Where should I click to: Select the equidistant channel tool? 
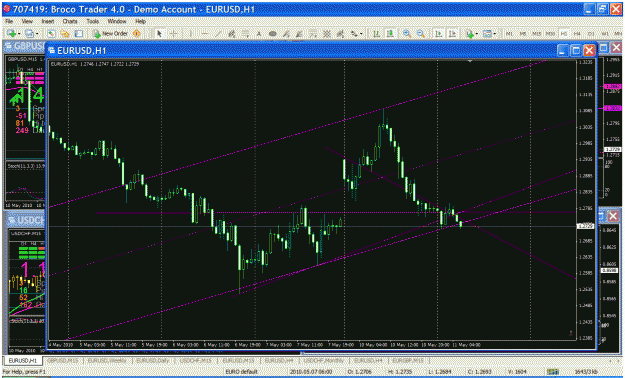[x=231, y=33]
